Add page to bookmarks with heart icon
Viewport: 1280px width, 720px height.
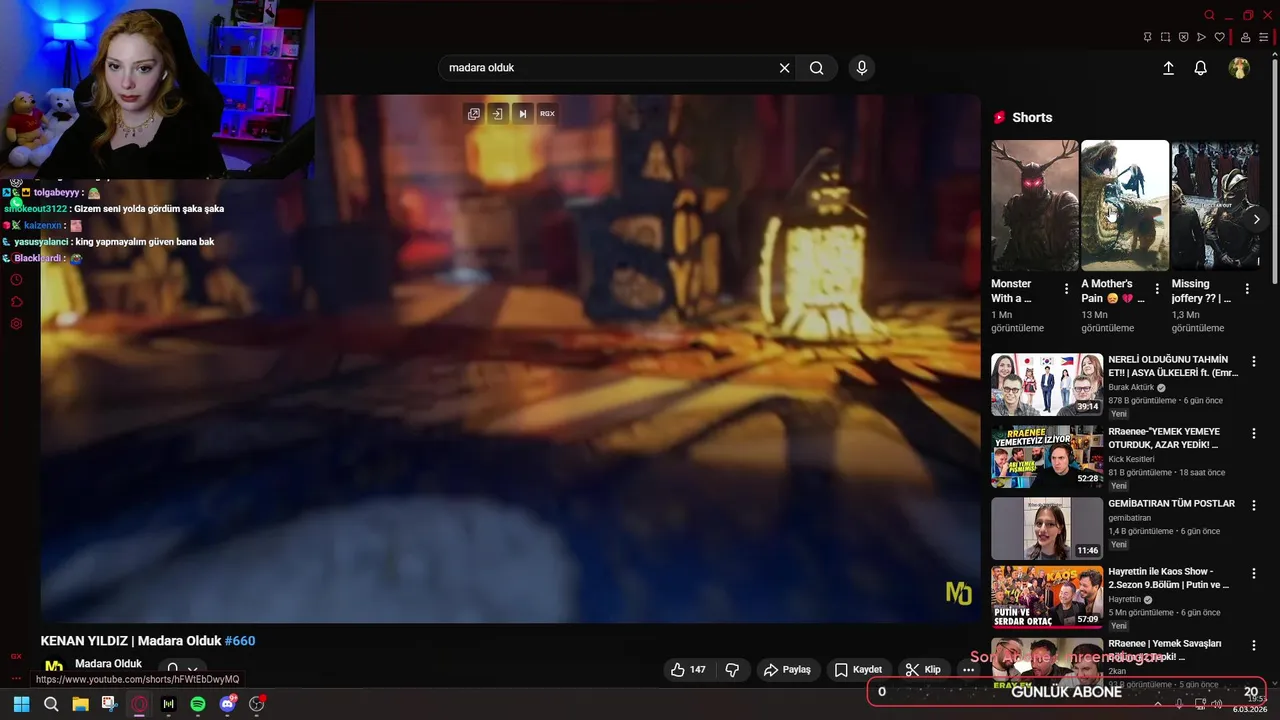(x=1220, y=37)
